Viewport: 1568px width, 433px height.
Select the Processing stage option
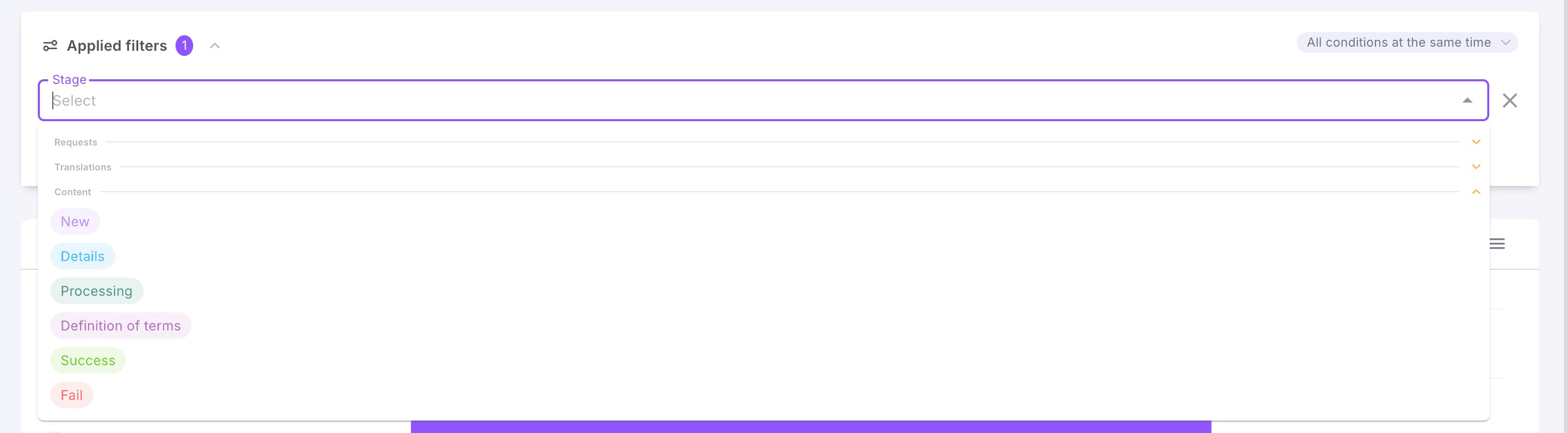[96, 291]
